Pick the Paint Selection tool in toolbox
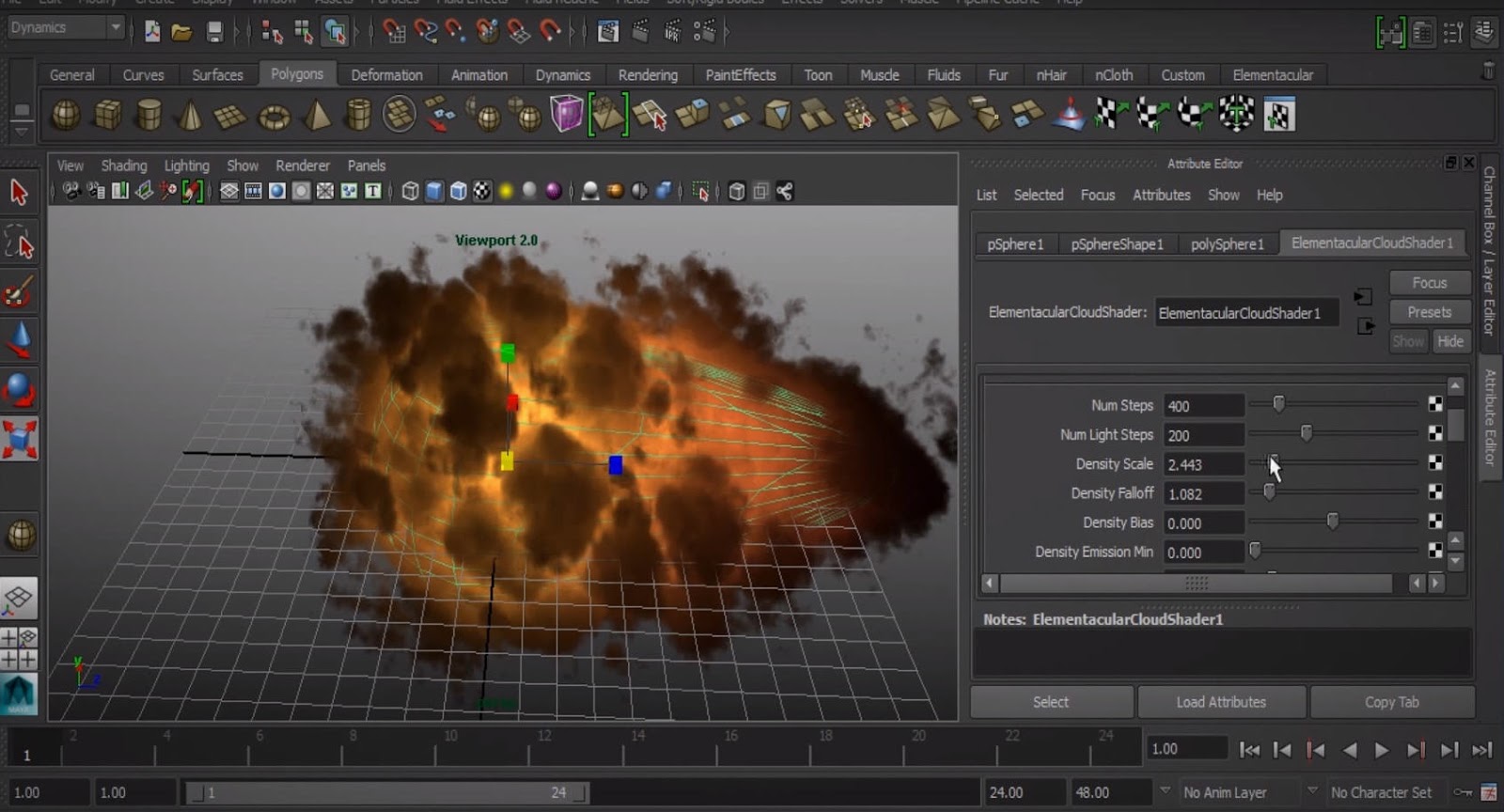 click(20, 292)
